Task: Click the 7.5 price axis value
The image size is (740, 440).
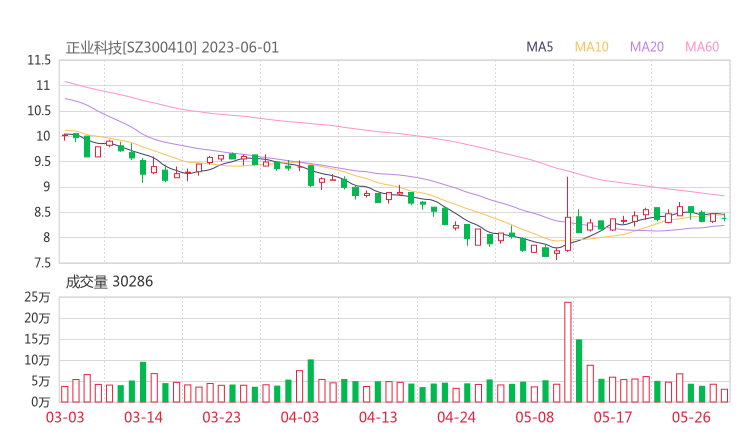Action: tap(41, 263)
